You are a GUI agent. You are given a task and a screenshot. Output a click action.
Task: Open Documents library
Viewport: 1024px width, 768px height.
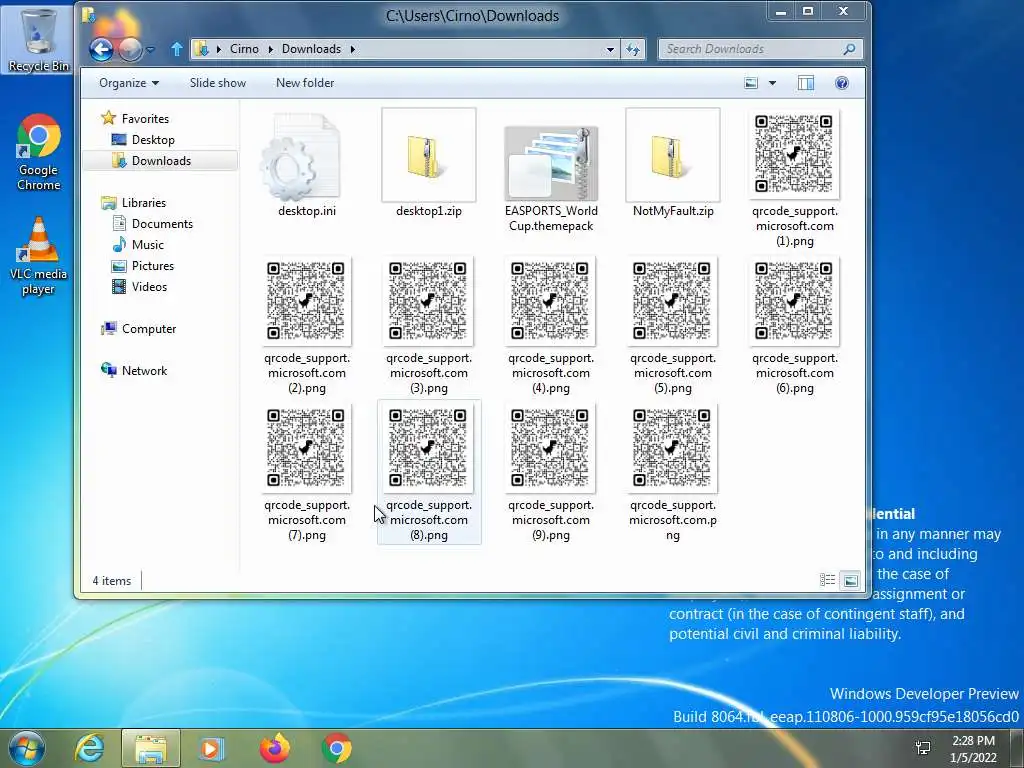coord(153,223)
